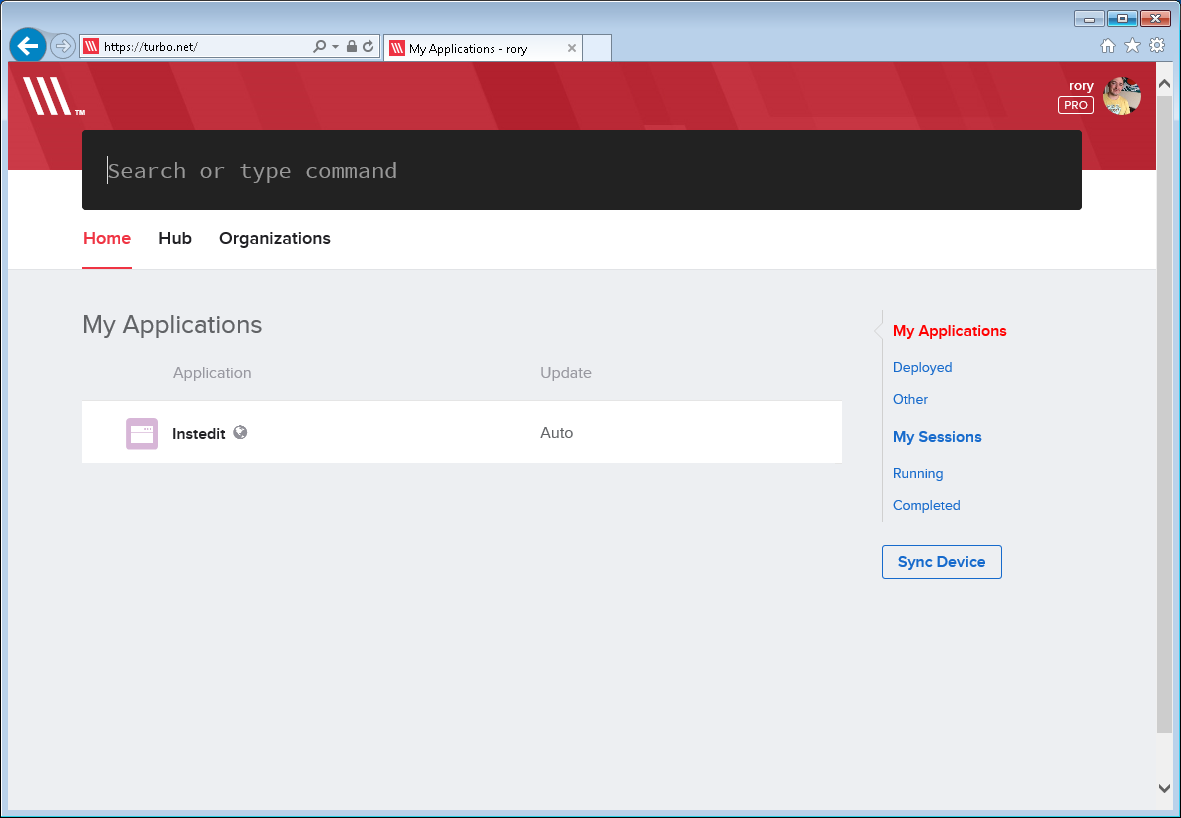Click the Turbo logo
Image resolution: width=1181 pixels, height=818 pixels.
[x=50, y=97]
